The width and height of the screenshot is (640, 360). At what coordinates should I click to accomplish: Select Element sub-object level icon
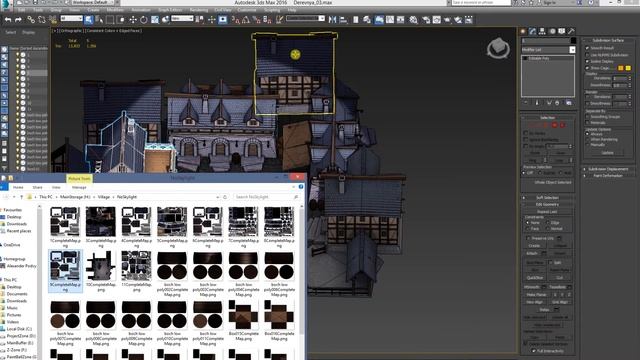pyautogui.click(x=562, y=125)
